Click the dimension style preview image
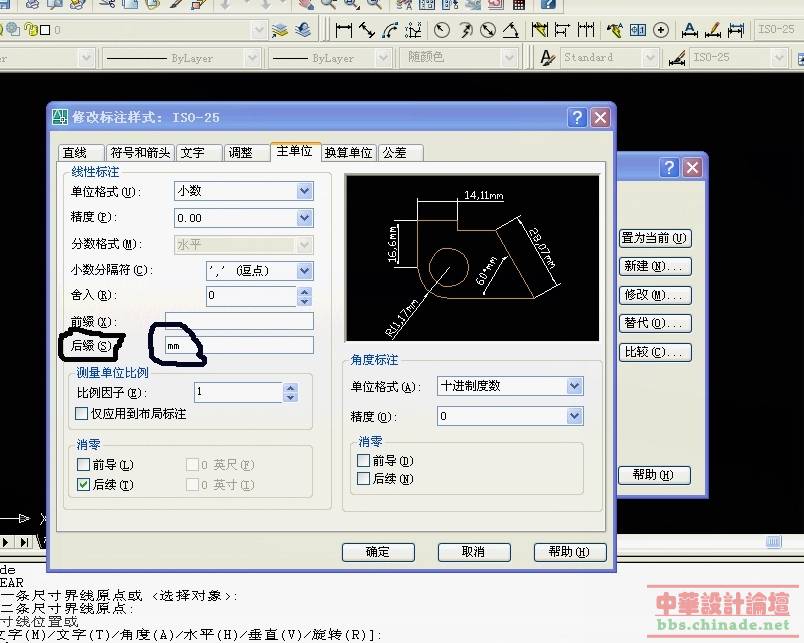Viewport: 804px width, 643px height. click(472, 258)
